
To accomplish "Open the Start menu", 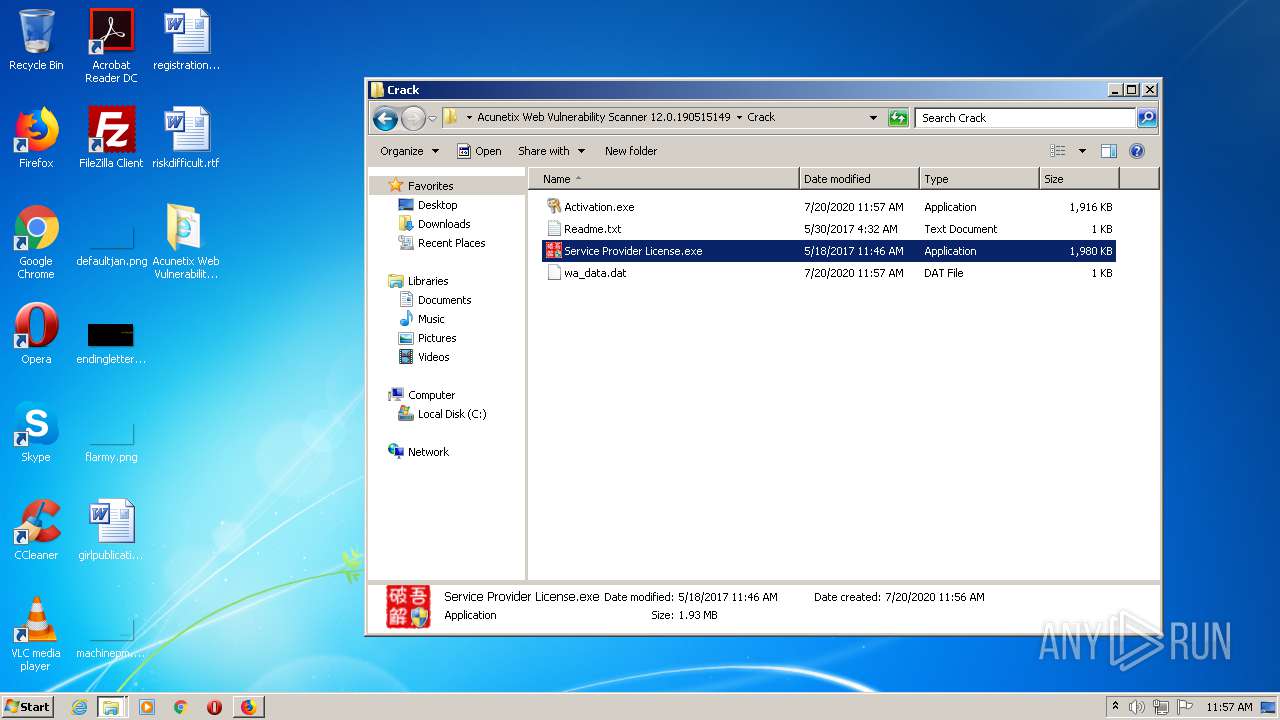I will [x=28, y=706].
